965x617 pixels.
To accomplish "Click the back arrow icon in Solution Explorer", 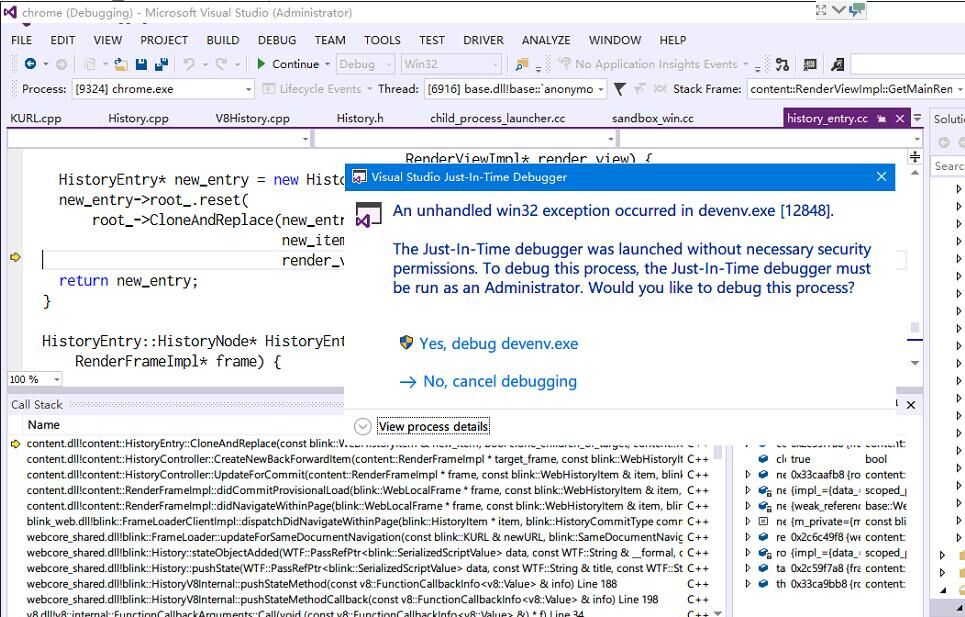I will point(943,142).
